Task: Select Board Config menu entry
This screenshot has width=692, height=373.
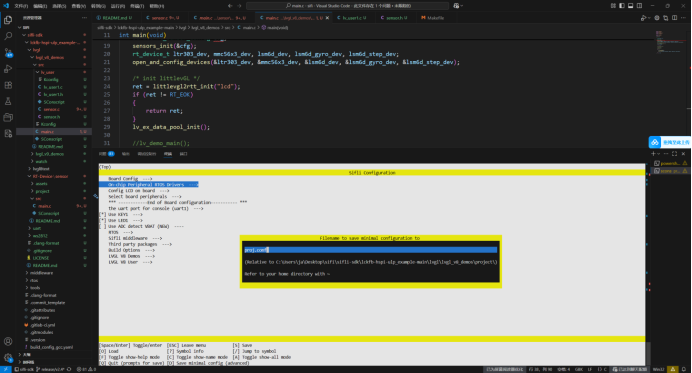Action: (x=130, y=179)
